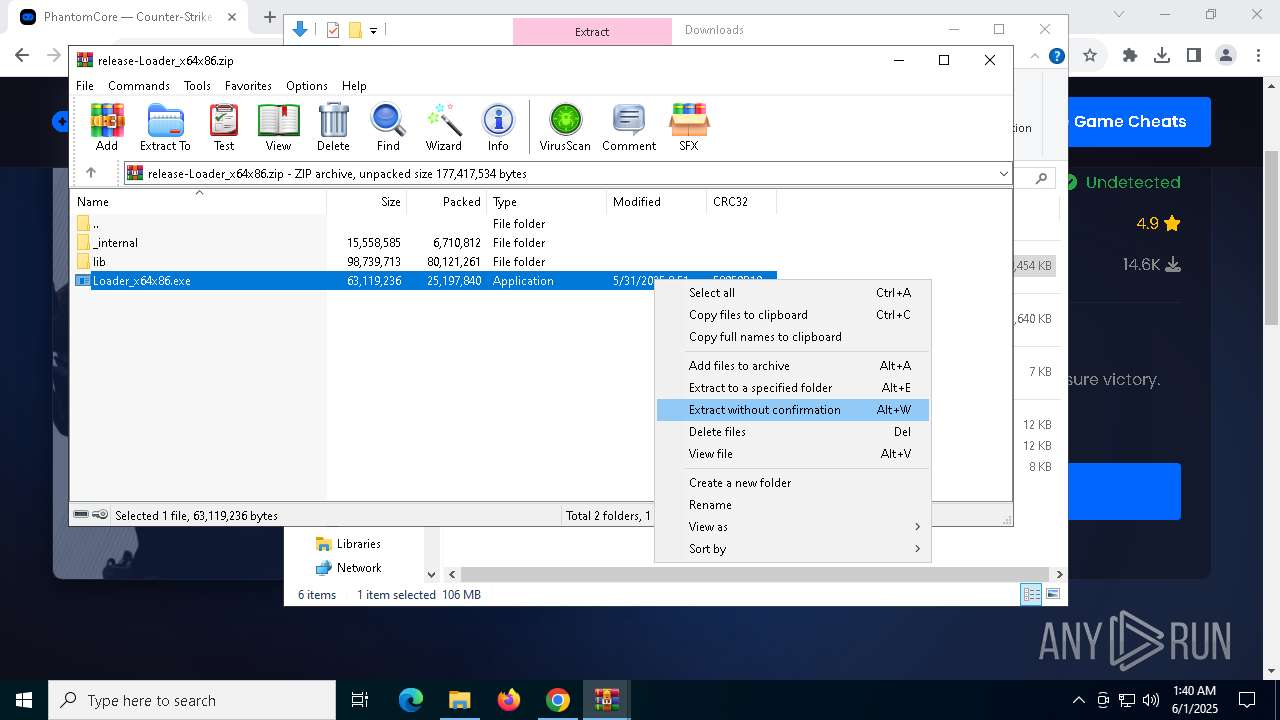Click the Find toolbar icon

pyautogui.click(x=388, y=127)
